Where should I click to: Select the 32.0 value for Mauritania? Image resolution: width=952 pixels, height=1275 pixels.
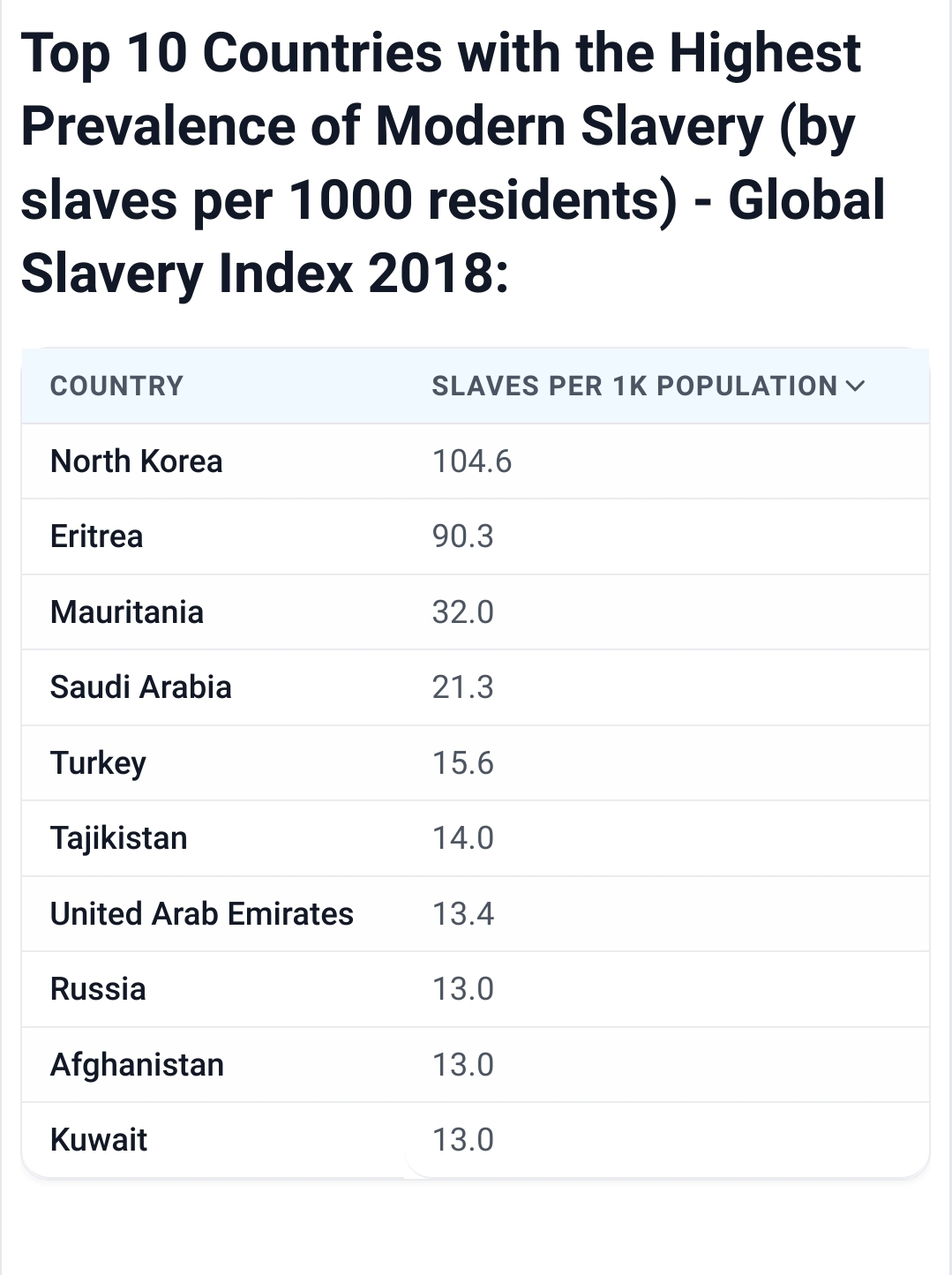(x=462, y=612)
